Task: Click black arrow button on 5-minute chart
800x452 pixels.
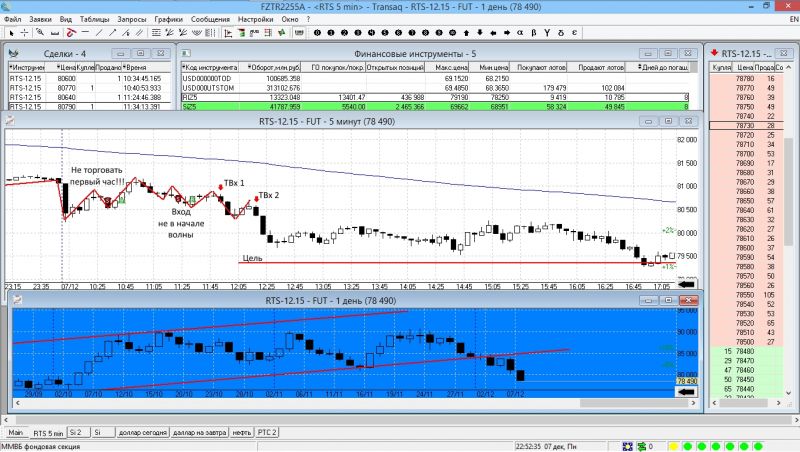Action: [x=686, y=284]
